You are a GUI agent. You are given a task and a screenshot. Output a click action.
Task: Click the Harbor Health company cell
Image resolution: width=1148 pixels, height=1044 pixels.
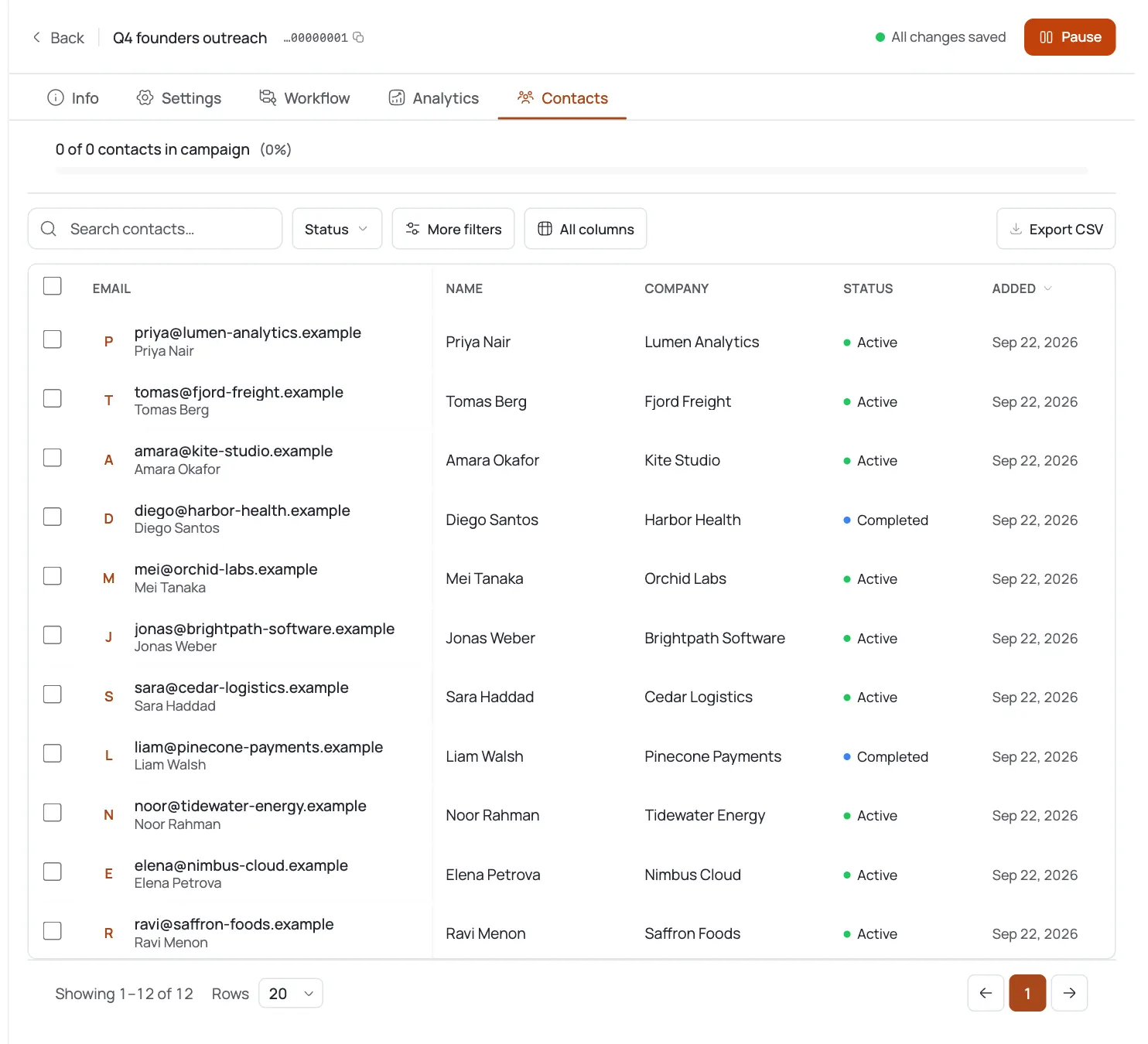pos(692,520)
